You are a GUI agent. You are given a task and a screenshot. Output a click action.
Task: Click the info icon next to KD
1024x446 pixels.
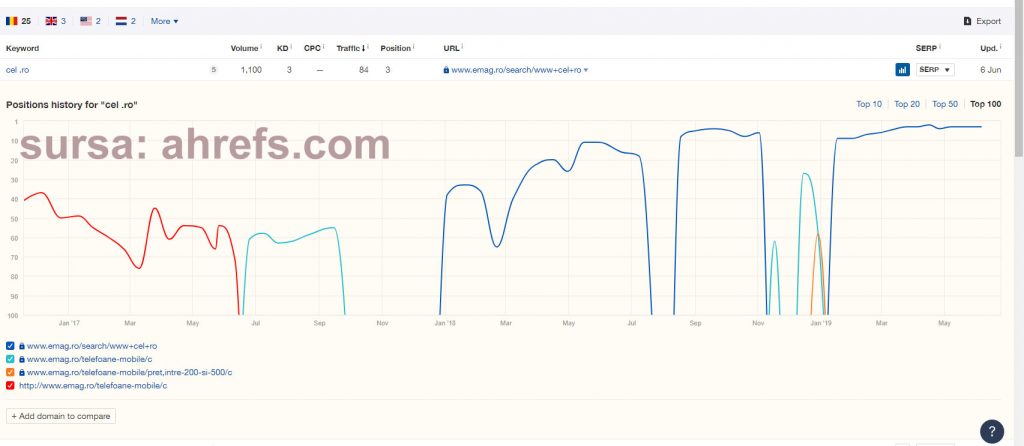(x=291, y=47)
